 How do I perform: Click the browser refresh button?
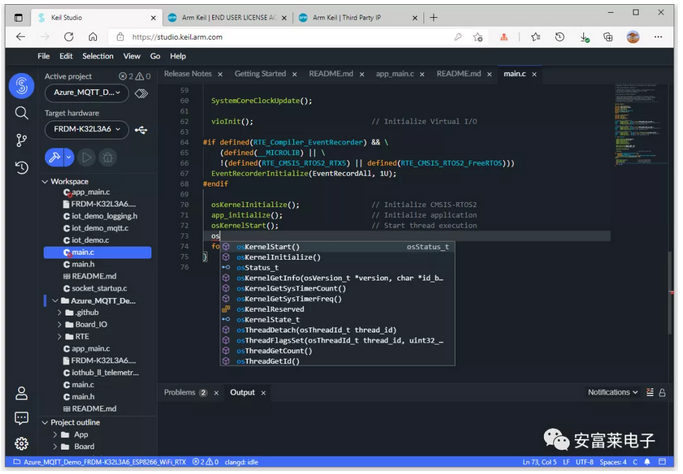click(x=69, y=37)
